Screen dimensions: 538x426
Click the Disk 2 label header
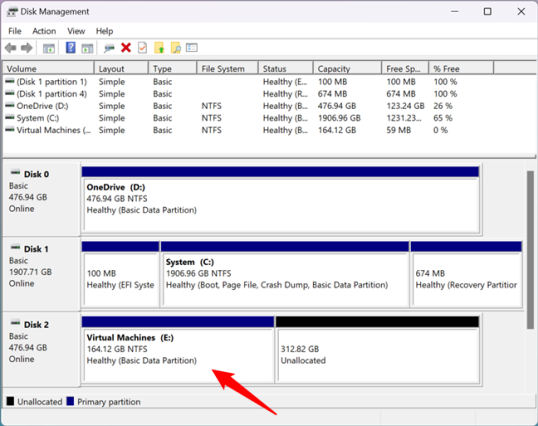36,324
